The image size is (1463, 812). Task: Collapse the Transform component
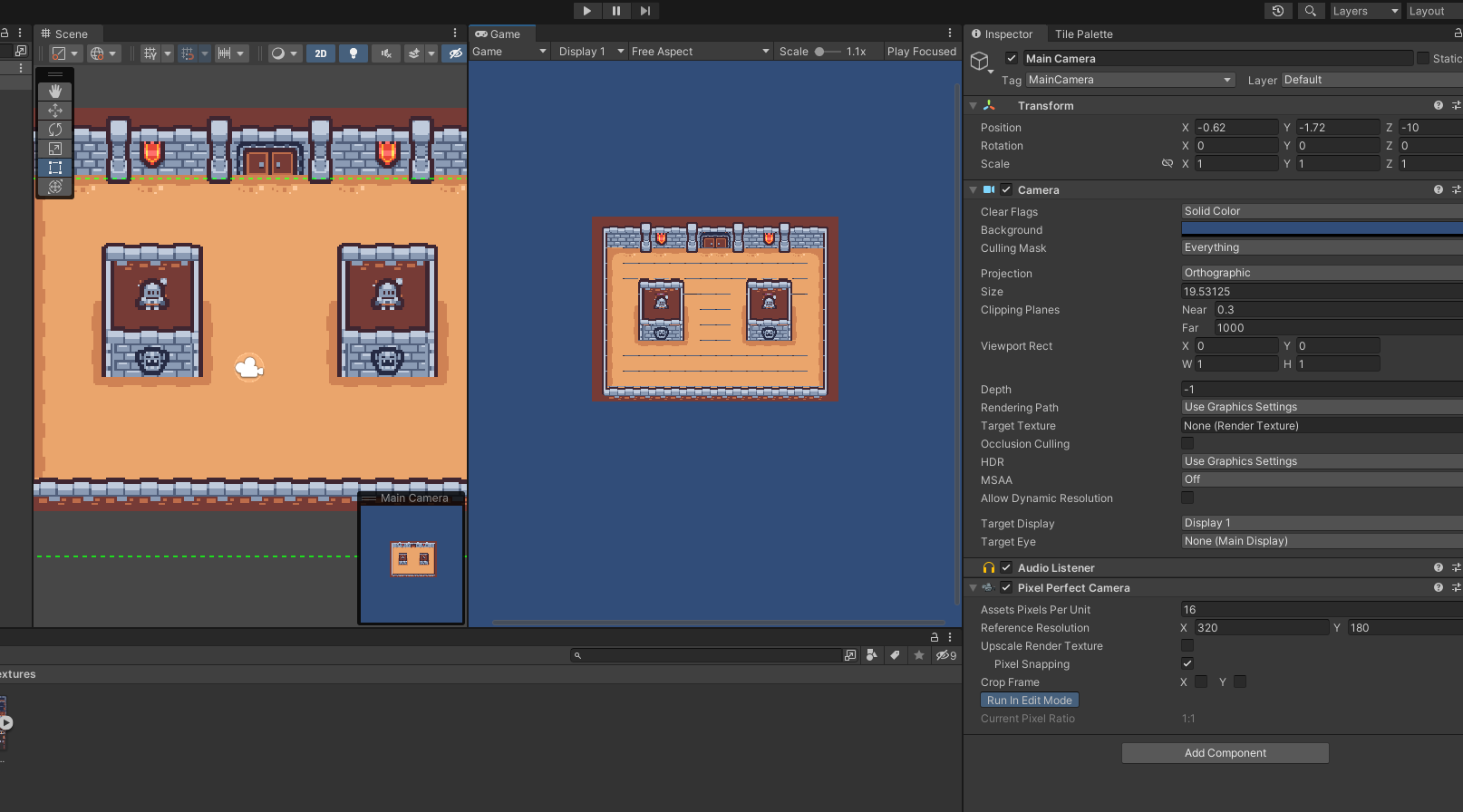974,106
